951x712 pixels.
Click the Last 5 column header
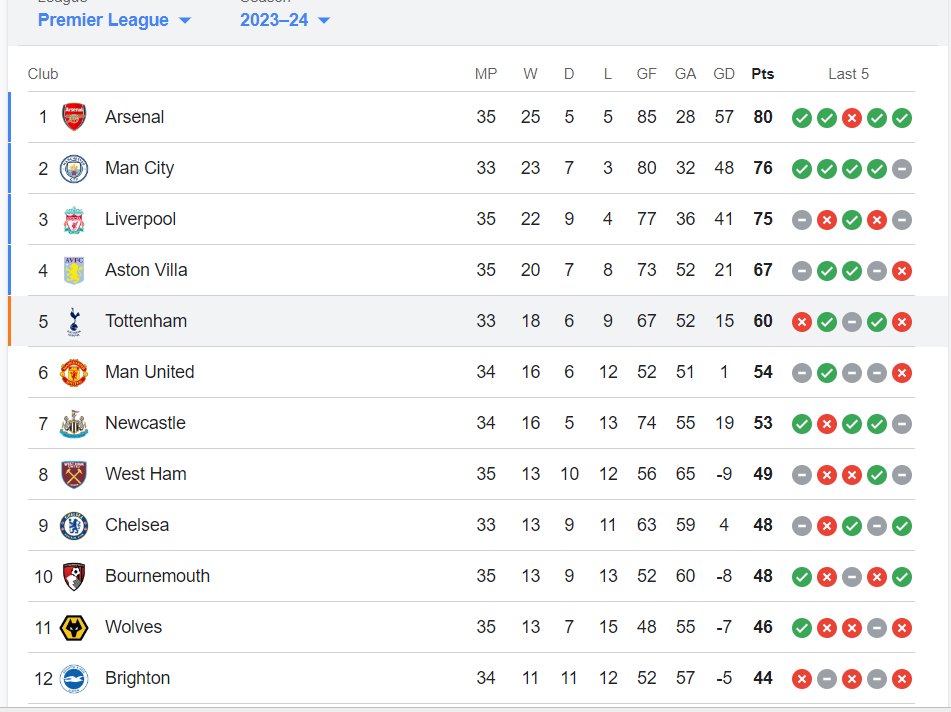848,74
